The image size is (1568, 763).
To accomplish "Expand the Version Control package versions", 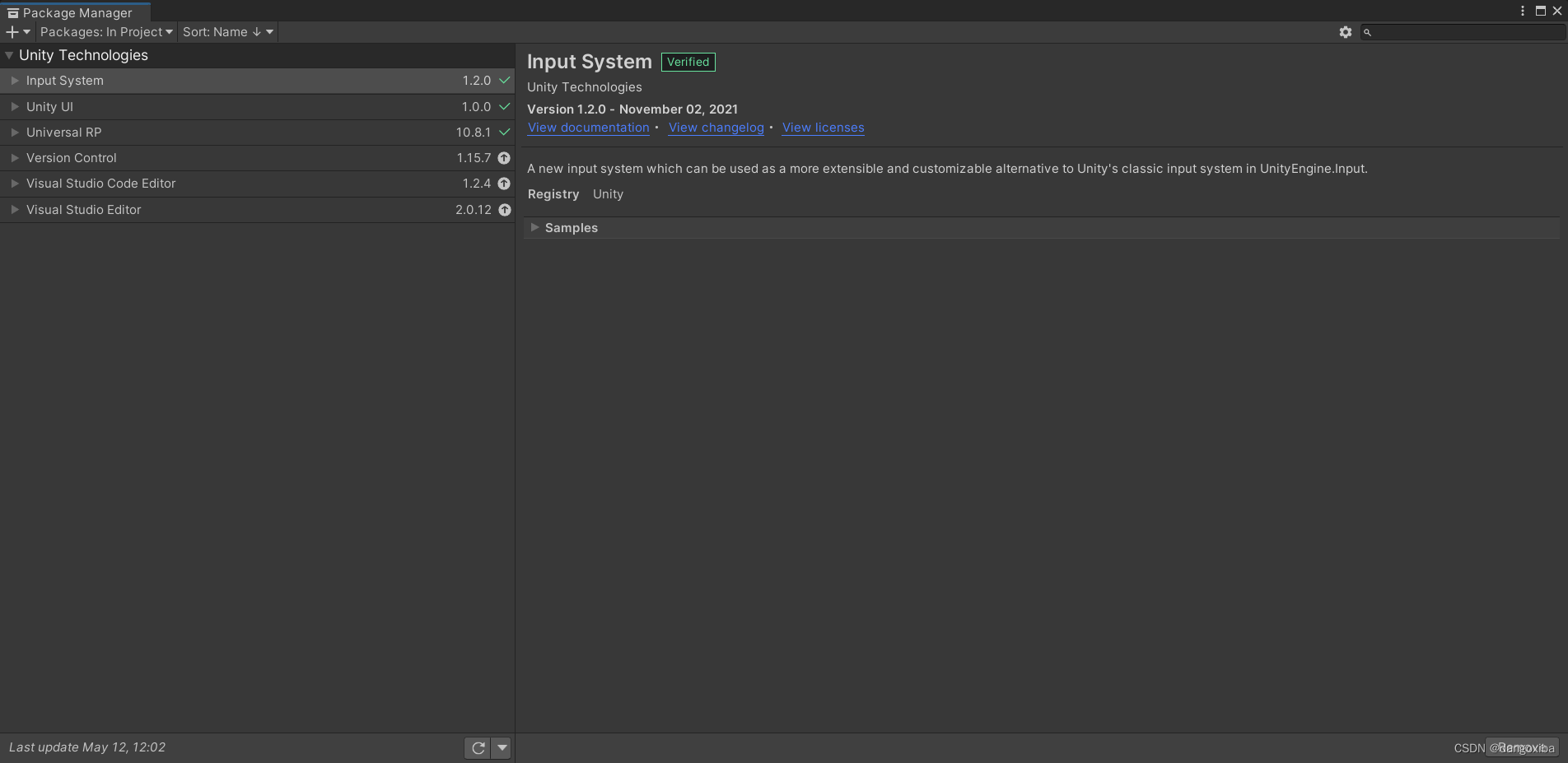I will [15, 158].
